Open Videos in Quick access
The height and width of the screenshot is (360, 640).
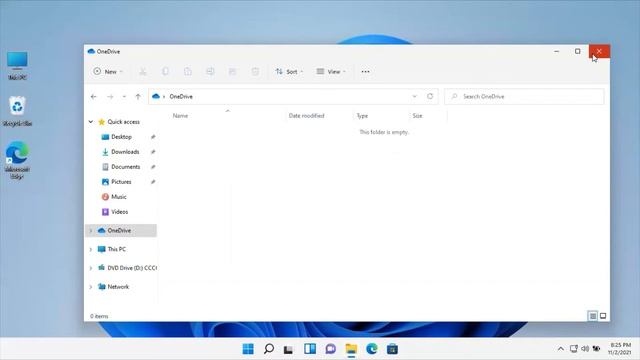pyautogui.click(x=120, y=212)
